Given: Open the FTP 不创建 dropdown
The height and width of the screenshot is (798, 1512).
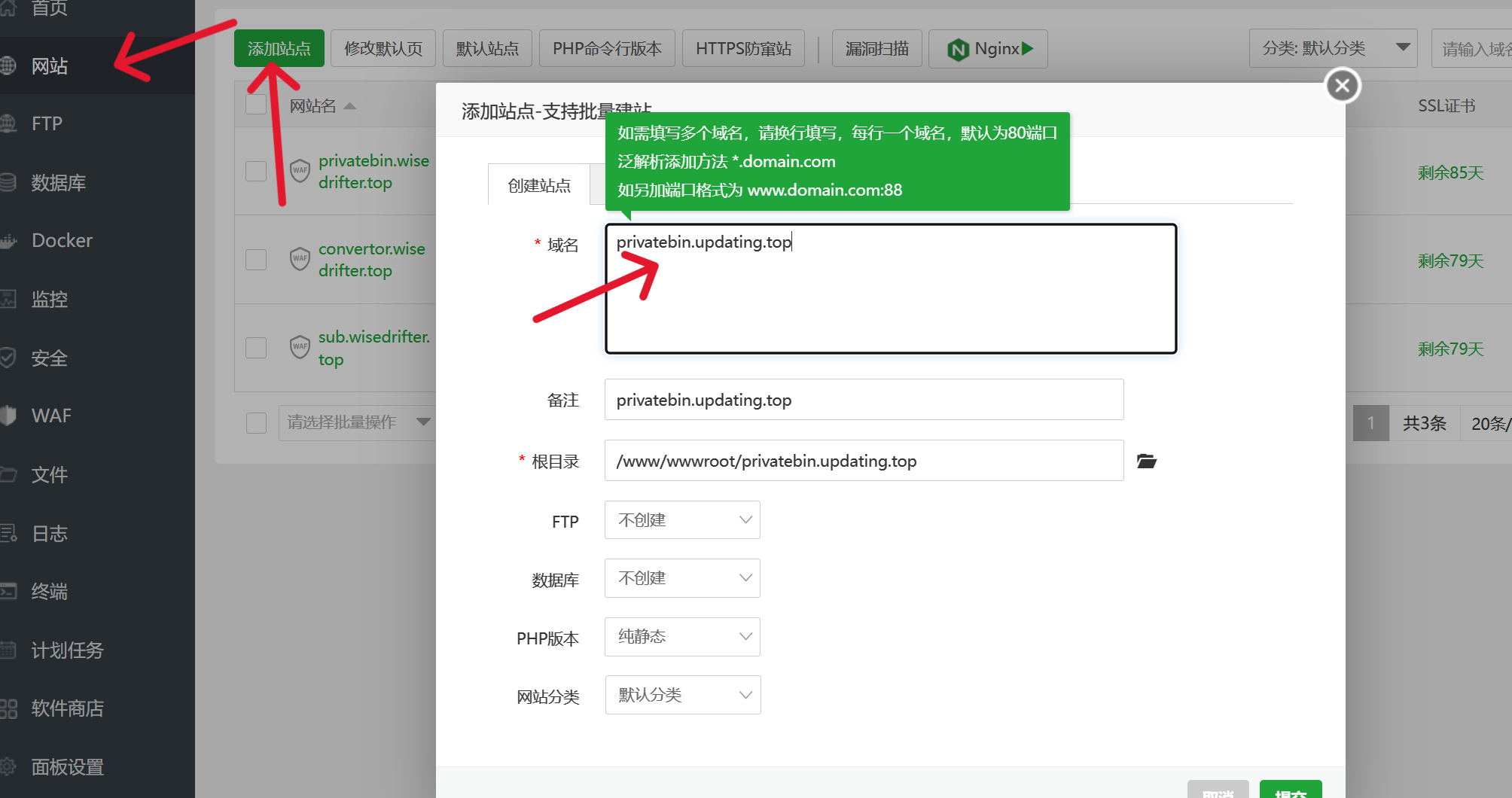Looking at the screenshot, I should pos(682,520).
